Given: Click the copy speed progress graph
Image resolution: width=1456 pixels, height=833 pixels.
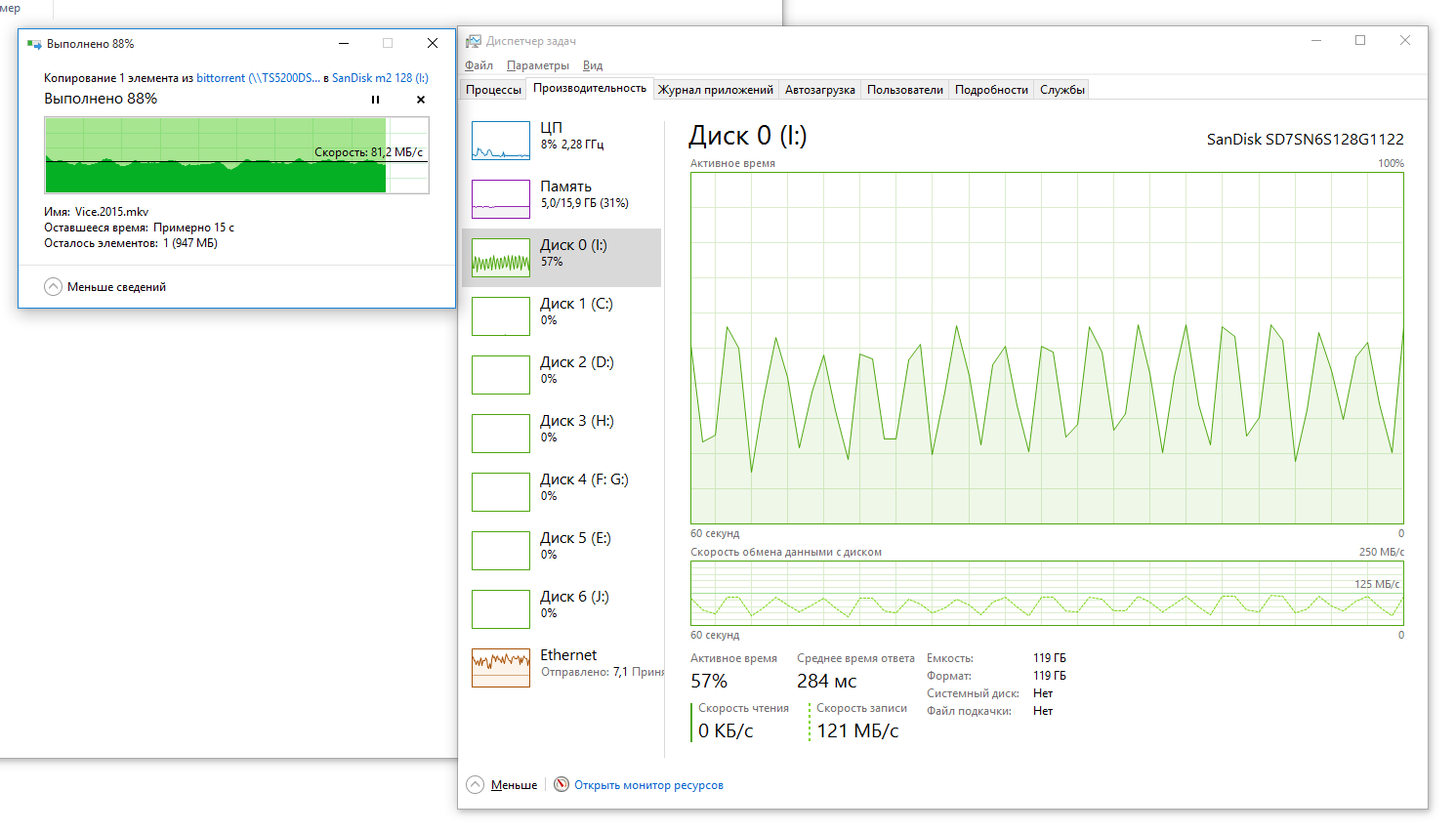Looking at the screenshot, I should [236, 155].
